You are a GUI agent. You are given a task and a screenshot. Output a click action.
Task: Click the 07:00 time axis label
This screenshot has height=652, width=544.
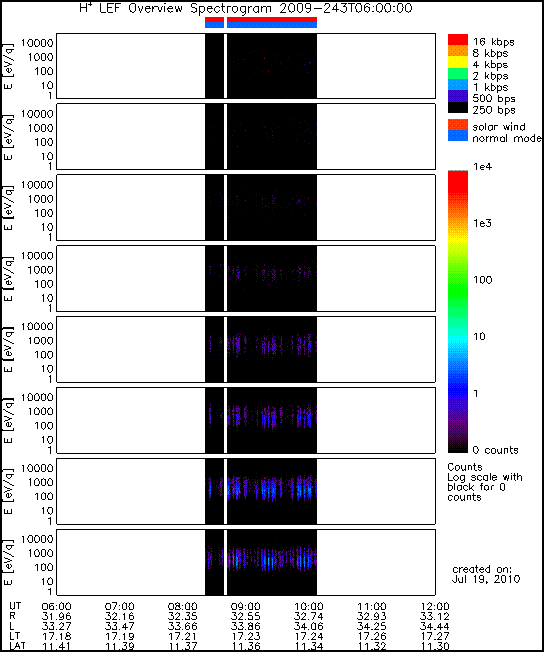(x=119, y=607)
